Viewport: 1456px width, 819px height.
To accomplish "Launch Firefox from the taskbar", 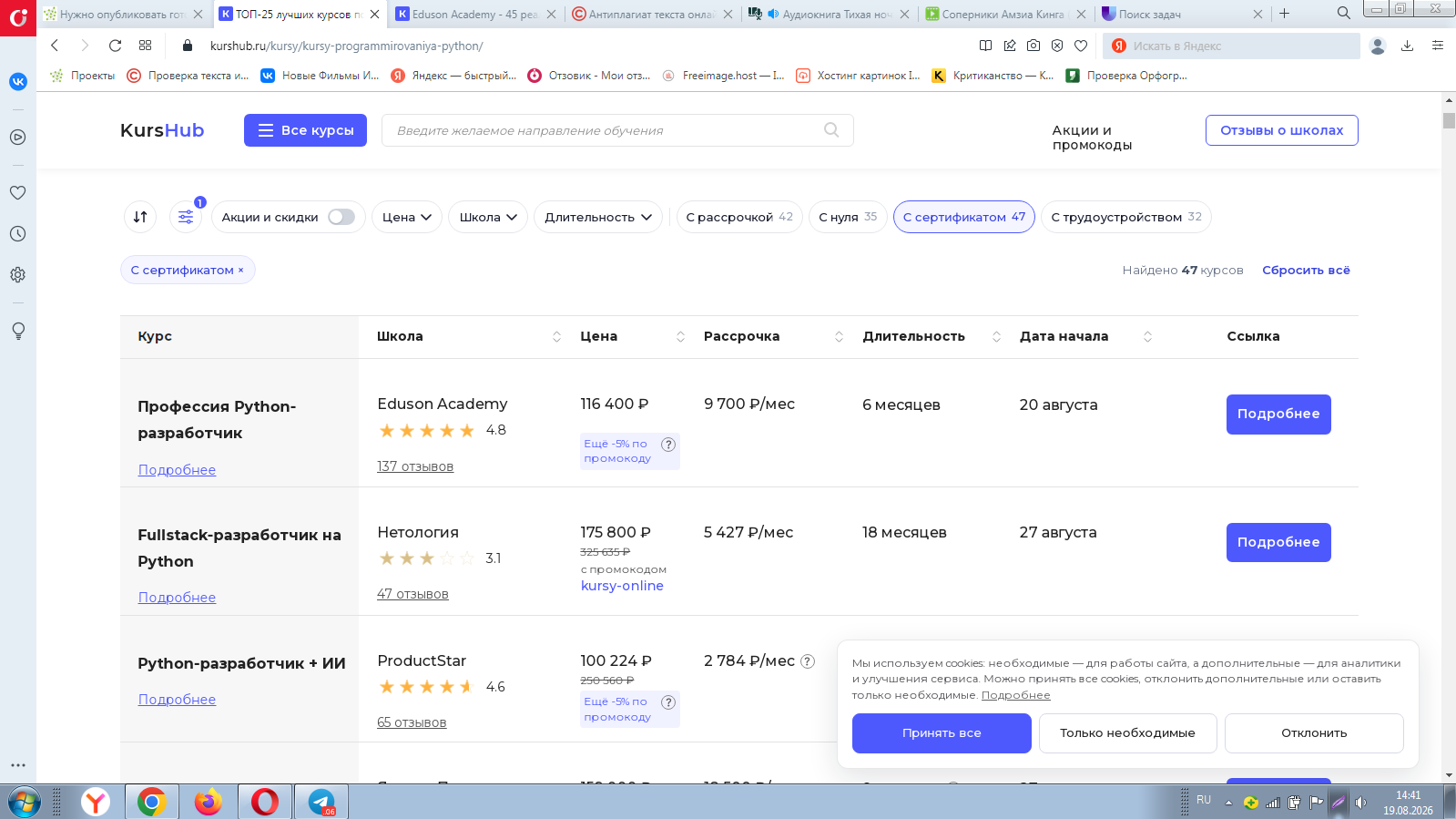I will [x=209, y=802].
